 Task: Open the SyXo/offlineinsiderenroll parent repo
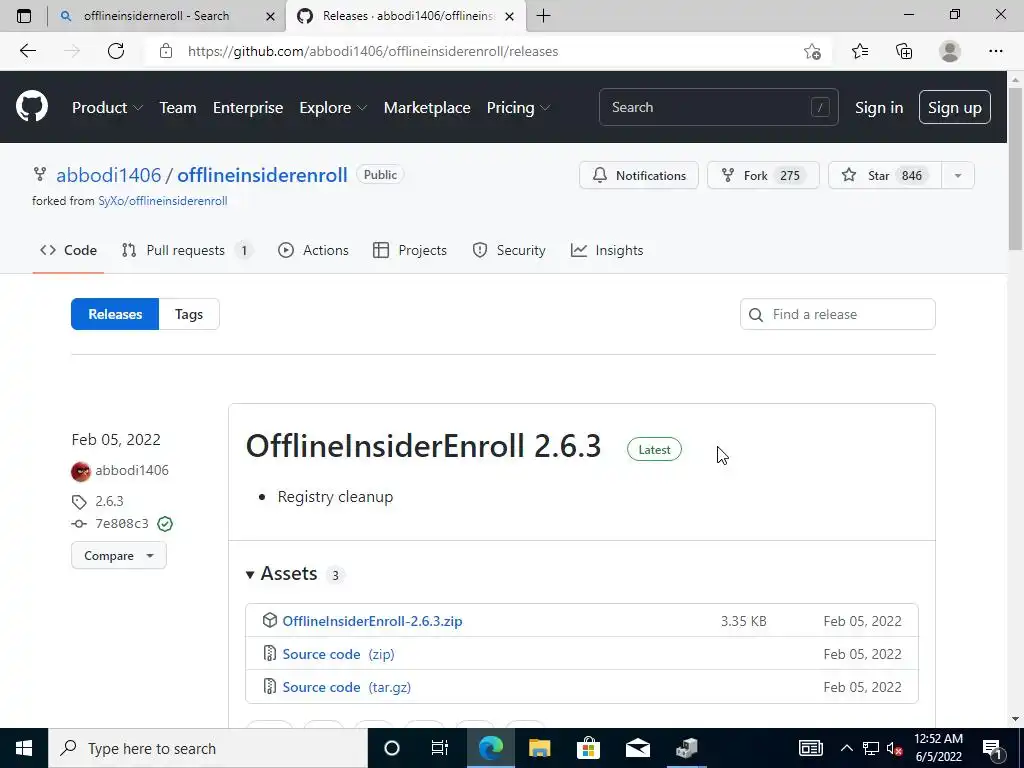[x=163, y=201]
